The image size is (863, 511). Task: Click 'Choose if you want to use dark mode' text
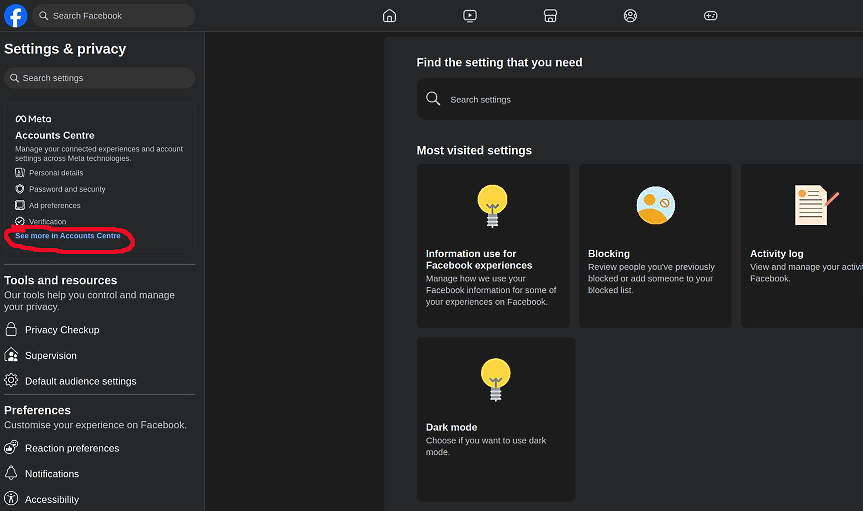tap(486, 446)
